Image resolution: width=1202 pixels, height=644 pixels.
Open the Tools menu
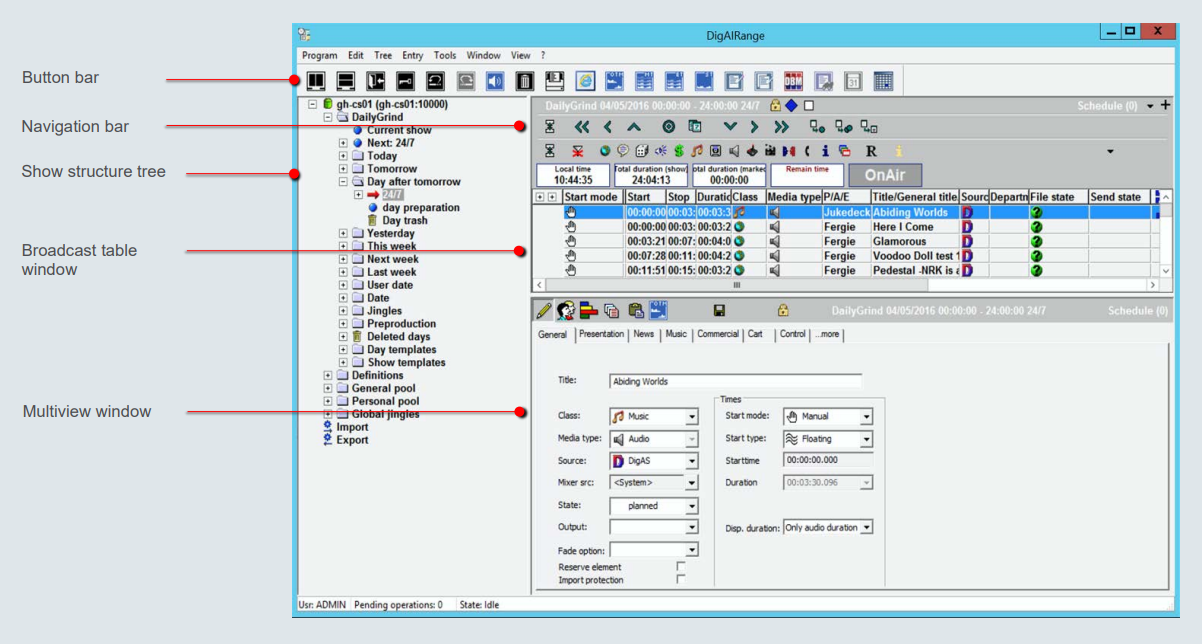pyautogui.click(x=445, y=56)
